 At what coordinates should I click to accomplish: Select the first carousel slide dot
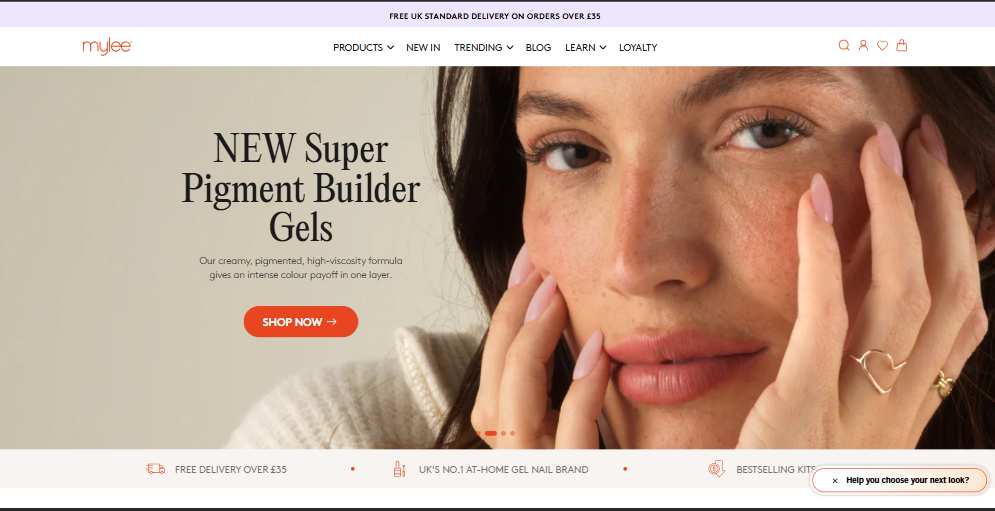[478, 434]
